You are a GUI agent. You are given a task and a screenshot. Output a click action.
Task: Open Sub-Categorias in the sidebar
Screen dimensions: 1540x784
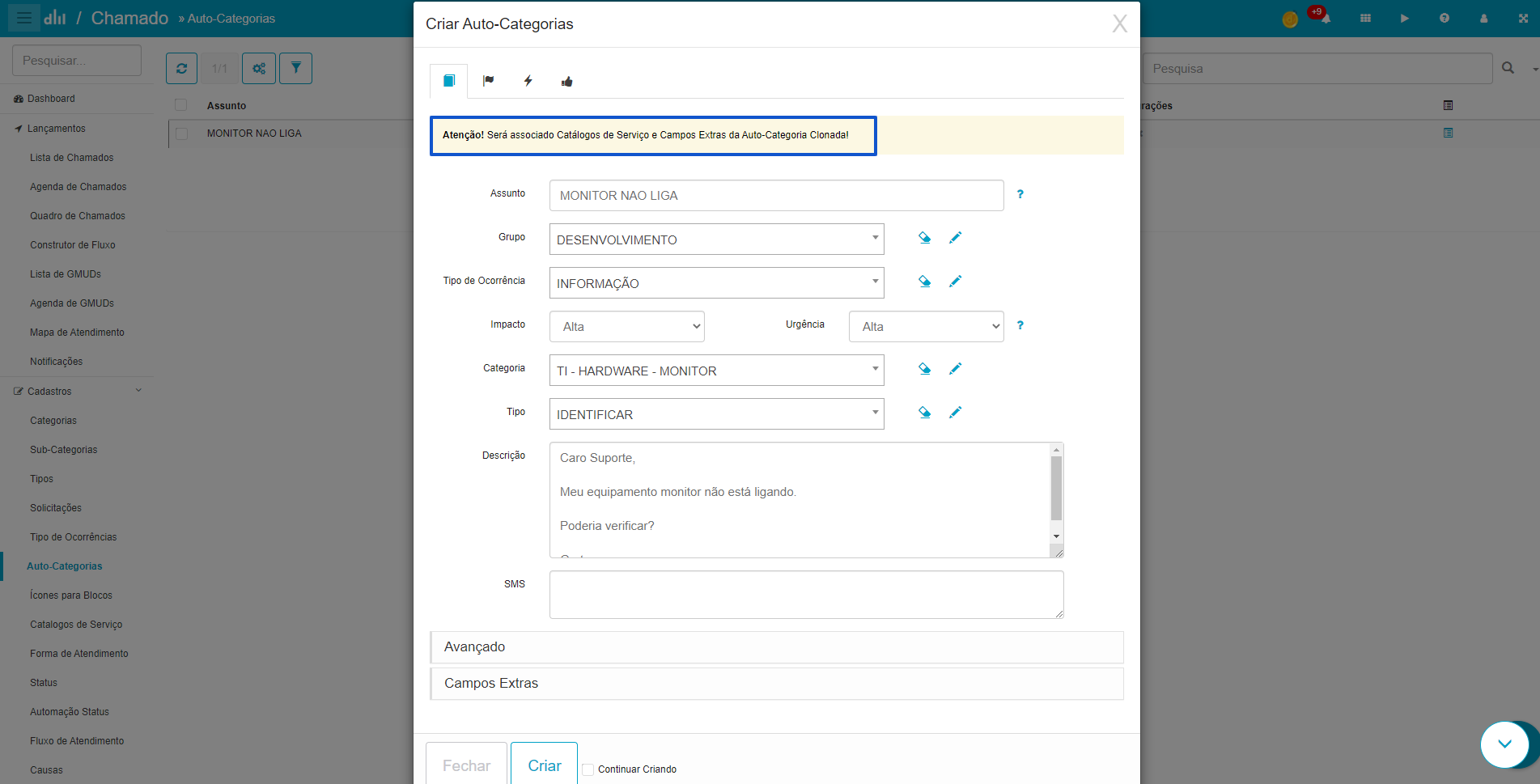[x=63, y=450]
